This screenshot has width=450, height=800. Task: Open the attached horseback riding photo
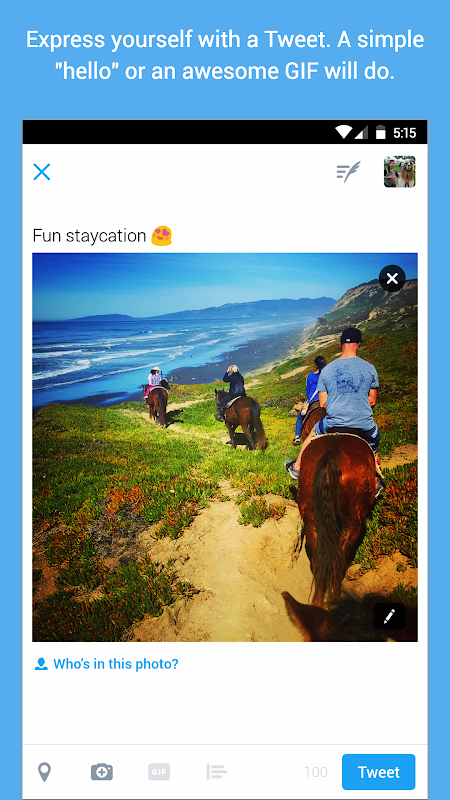tap(225, 447)
